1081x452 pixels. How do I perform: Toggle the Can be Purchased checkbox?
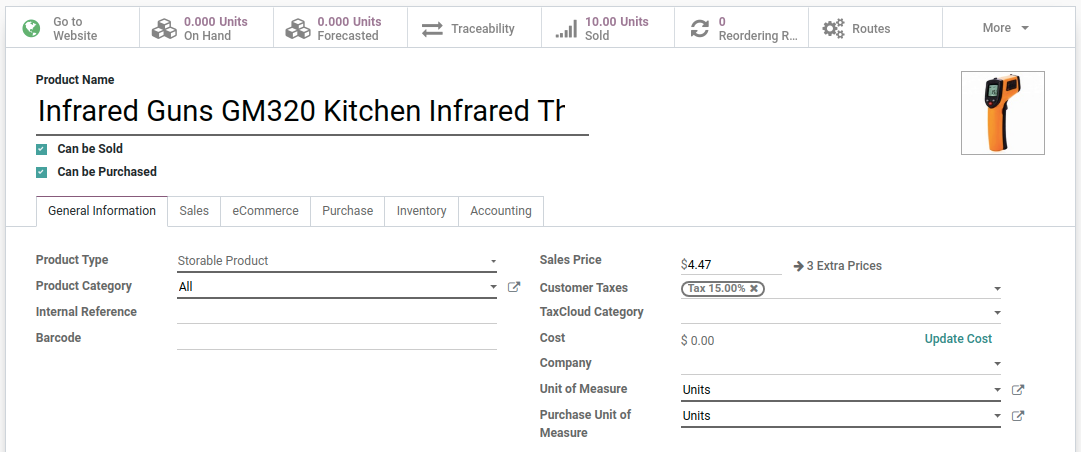(x=42, y=172)
